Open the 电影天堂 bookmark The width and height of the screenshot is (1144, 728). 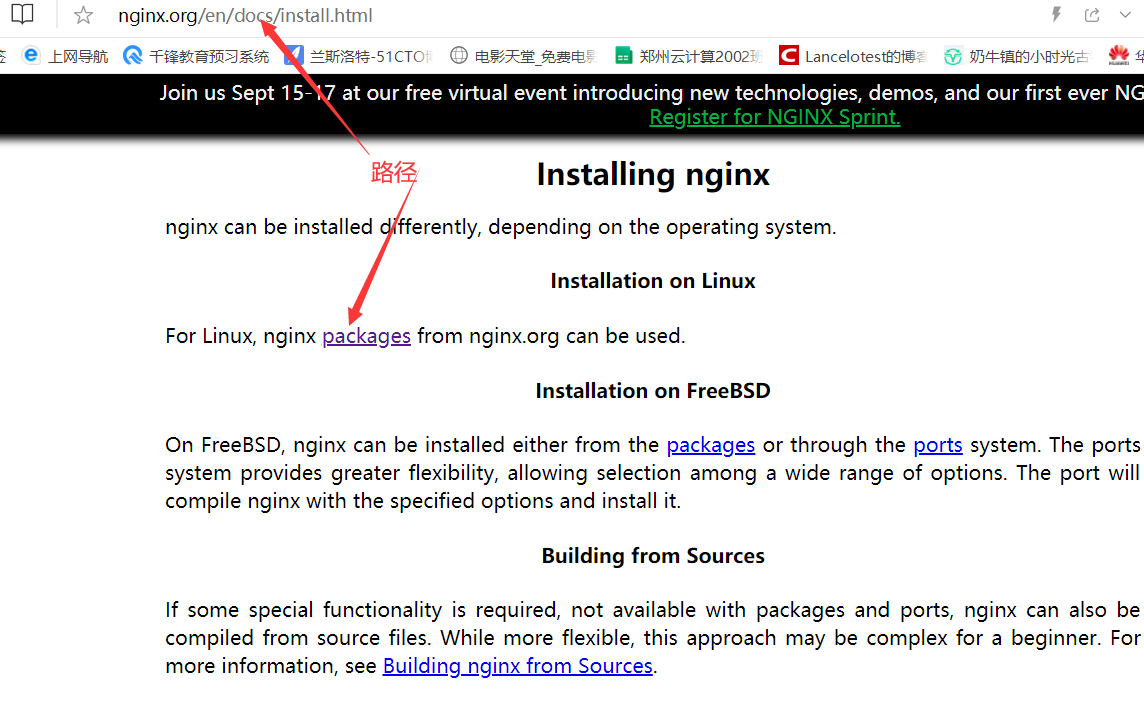coord(524,56)
